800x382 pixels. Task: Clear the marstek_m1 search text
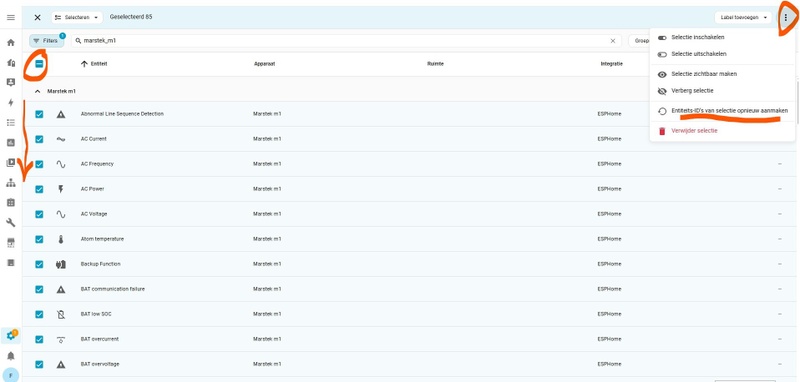tap(613, 41)
